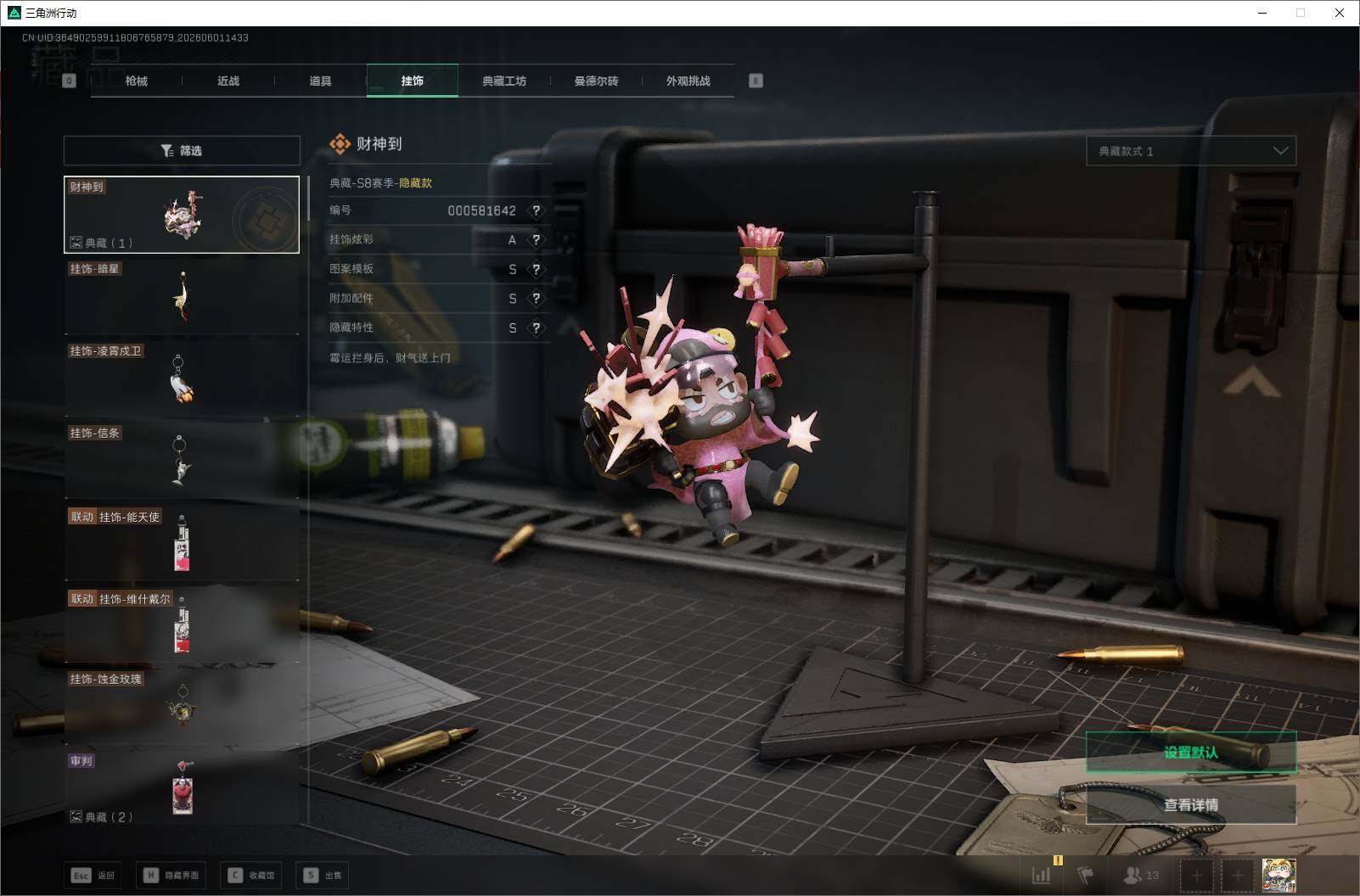Screen dimensions: 1360x896
Task: Click the 查看详情 button
Action: tap(1191, 804)
